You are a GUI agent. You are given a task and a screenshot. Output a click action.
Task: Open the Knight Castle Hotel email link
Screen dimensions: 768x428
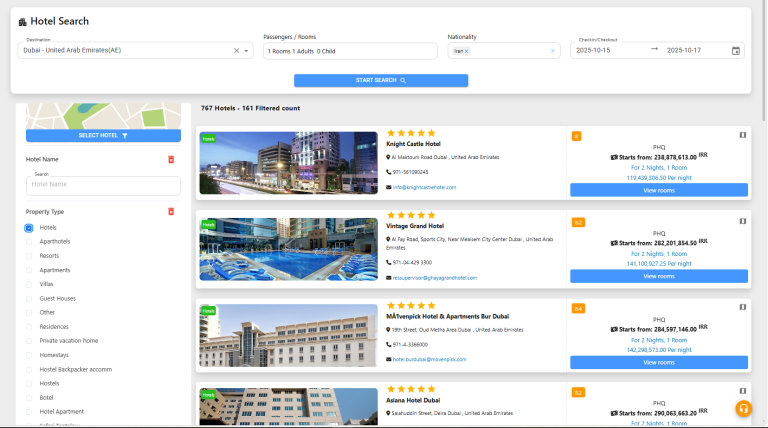point(424,187)
